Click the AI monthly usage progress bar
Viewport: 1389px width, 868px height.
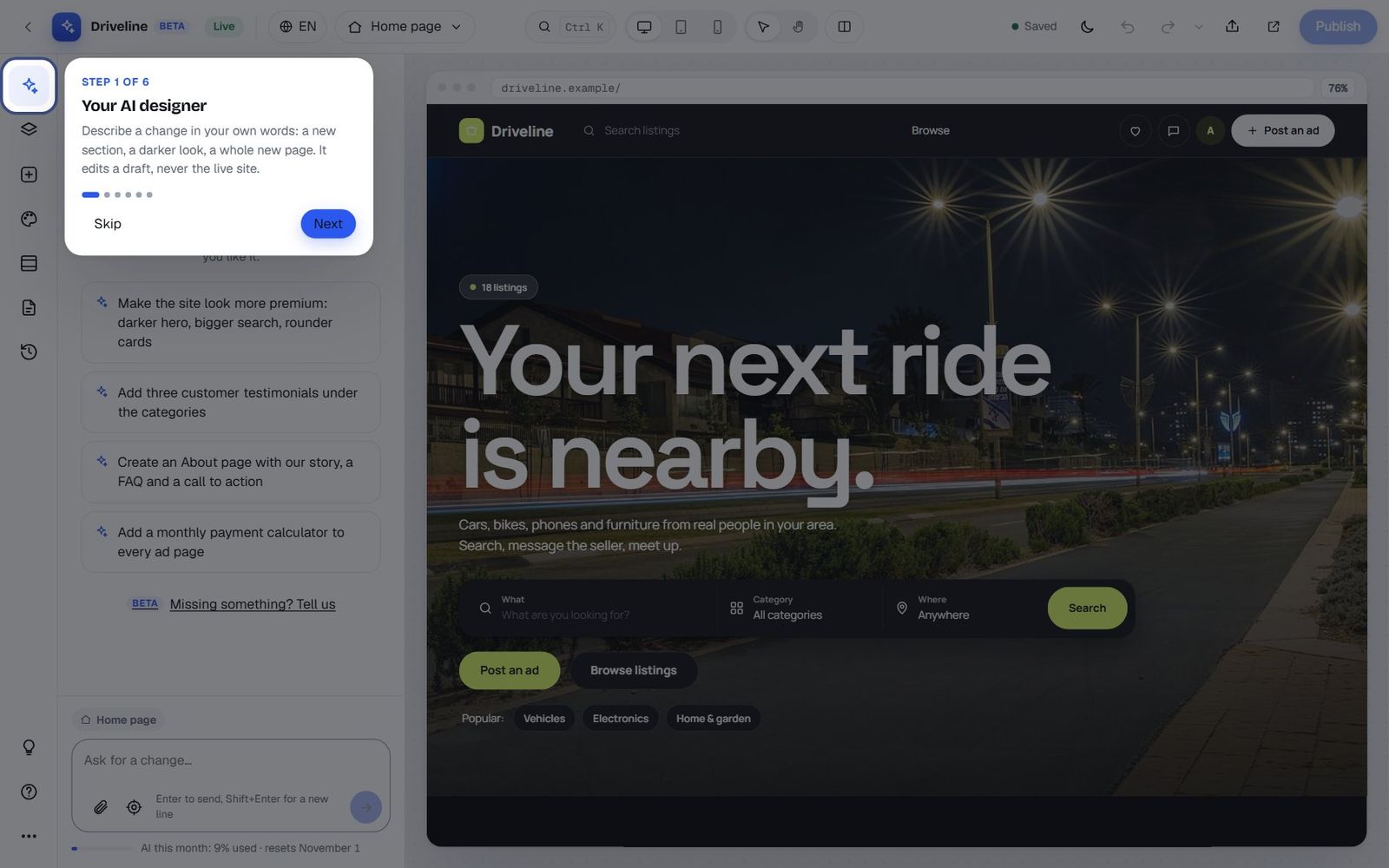point(102,848)
